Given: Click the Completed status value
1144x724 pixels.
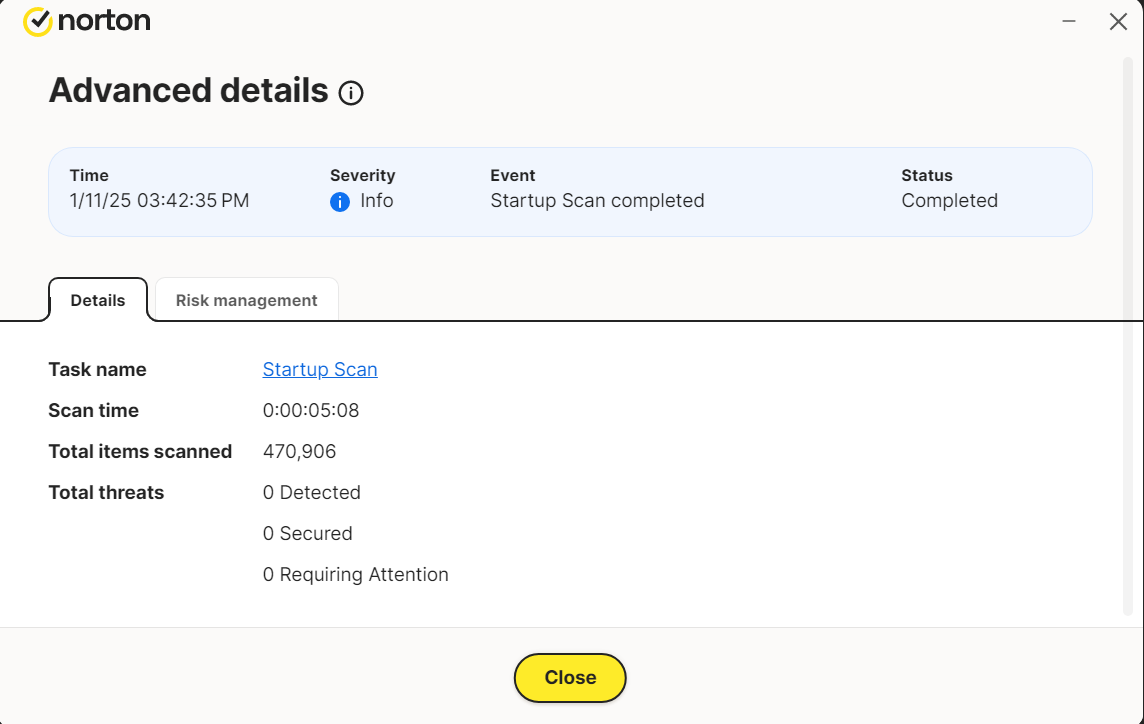Looking at the screenshot, I should click(x=949, y=201).
